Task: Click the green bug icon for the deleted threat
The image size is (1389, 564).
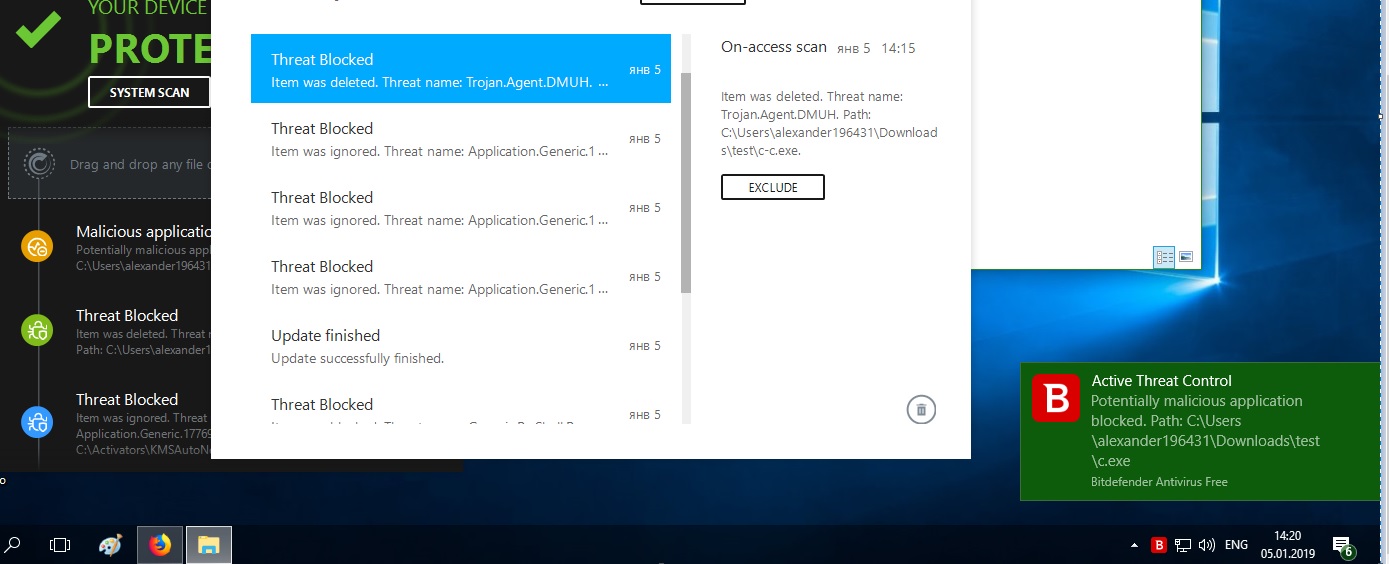Action: [x=37, y=330]
